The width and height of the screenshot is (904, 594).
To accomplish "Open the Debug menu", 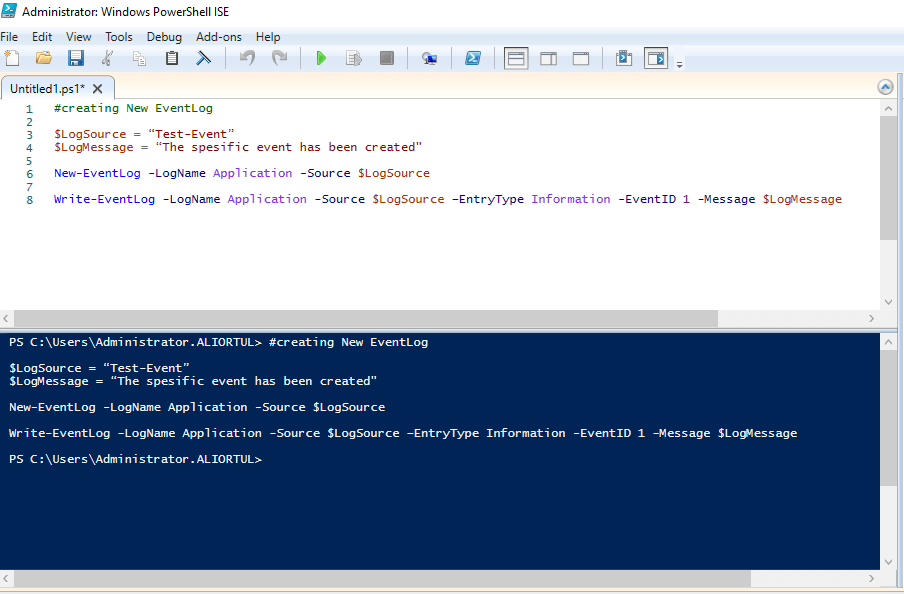I will (x=164, y=37).
